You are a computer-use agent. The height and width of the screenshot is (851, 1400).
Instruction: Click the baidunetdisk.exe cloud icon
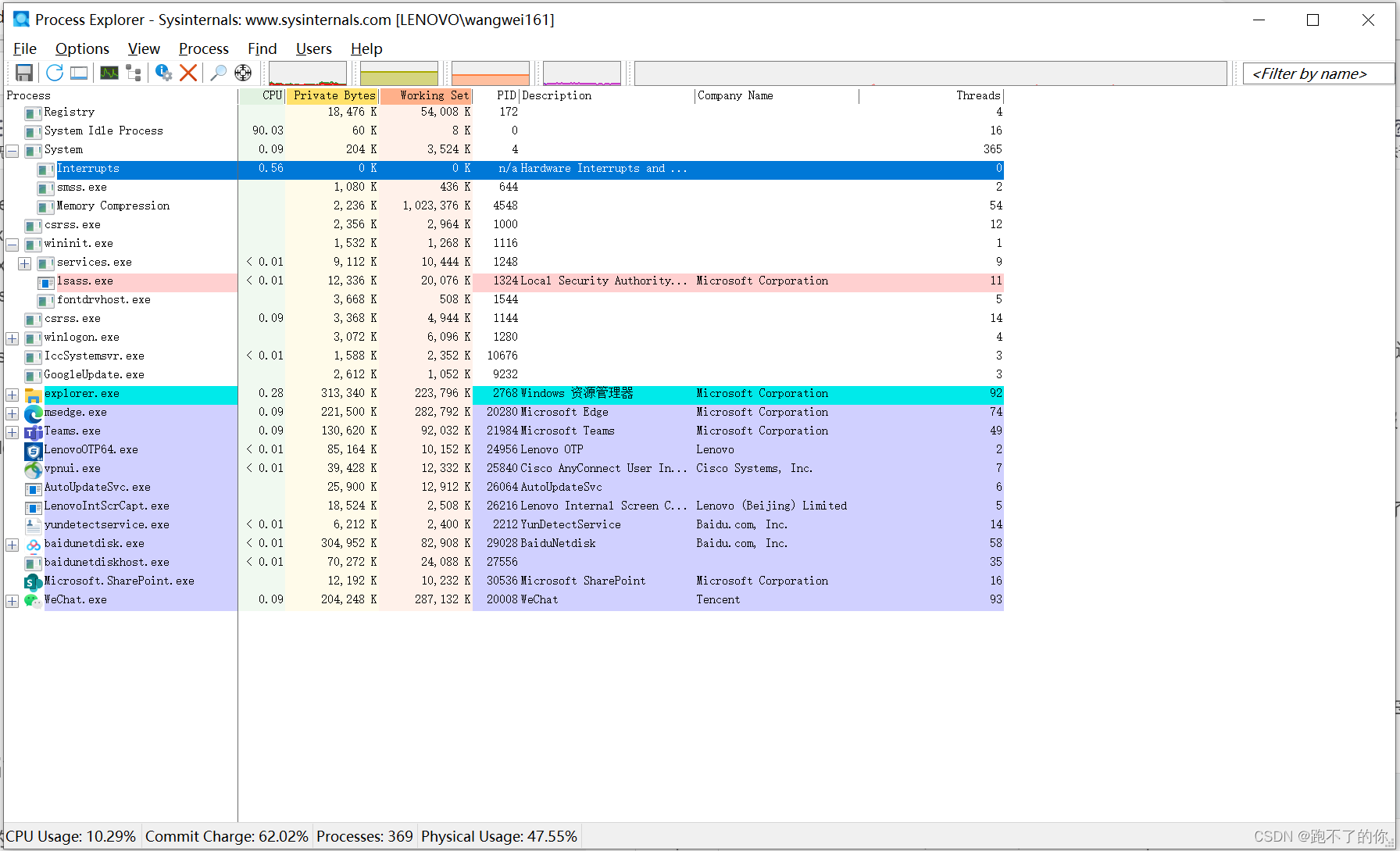tap(33, 545)
